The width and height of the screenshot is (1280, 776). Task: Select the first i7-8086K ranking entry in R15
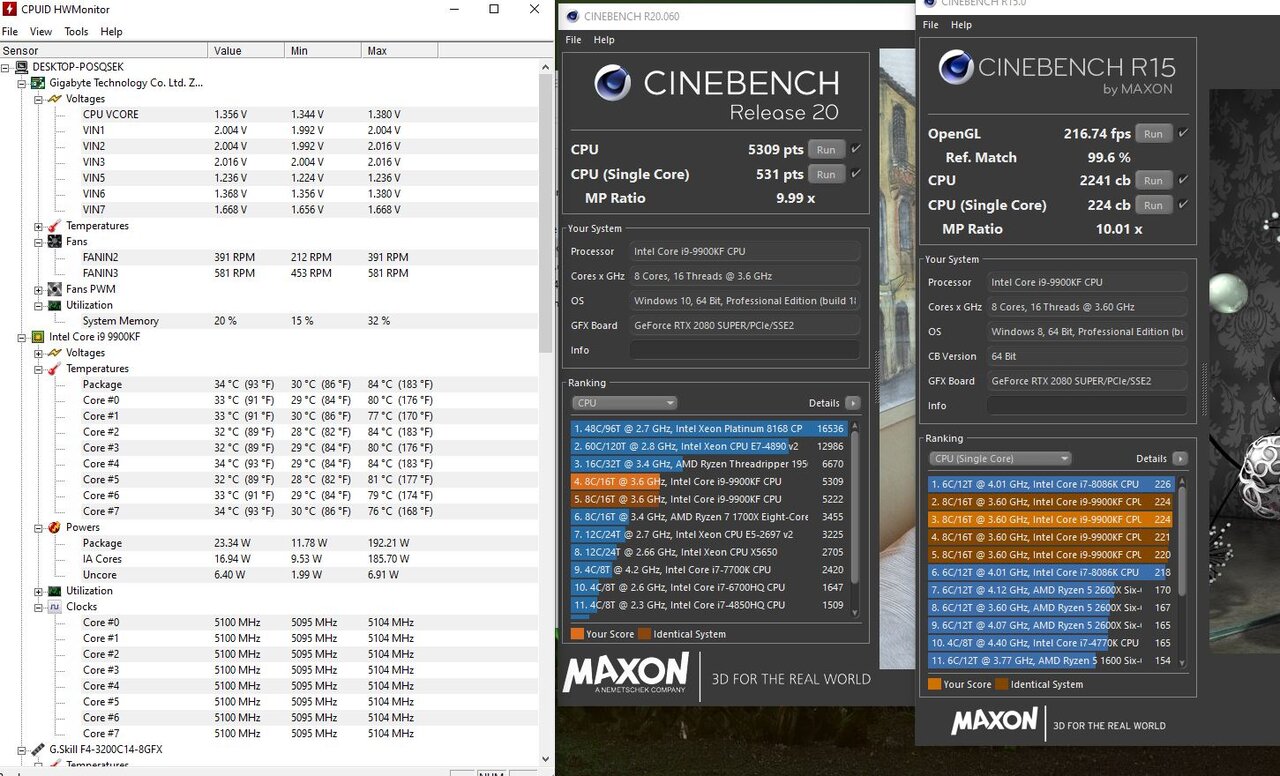pyautogui.click(x=1052, y=484)
